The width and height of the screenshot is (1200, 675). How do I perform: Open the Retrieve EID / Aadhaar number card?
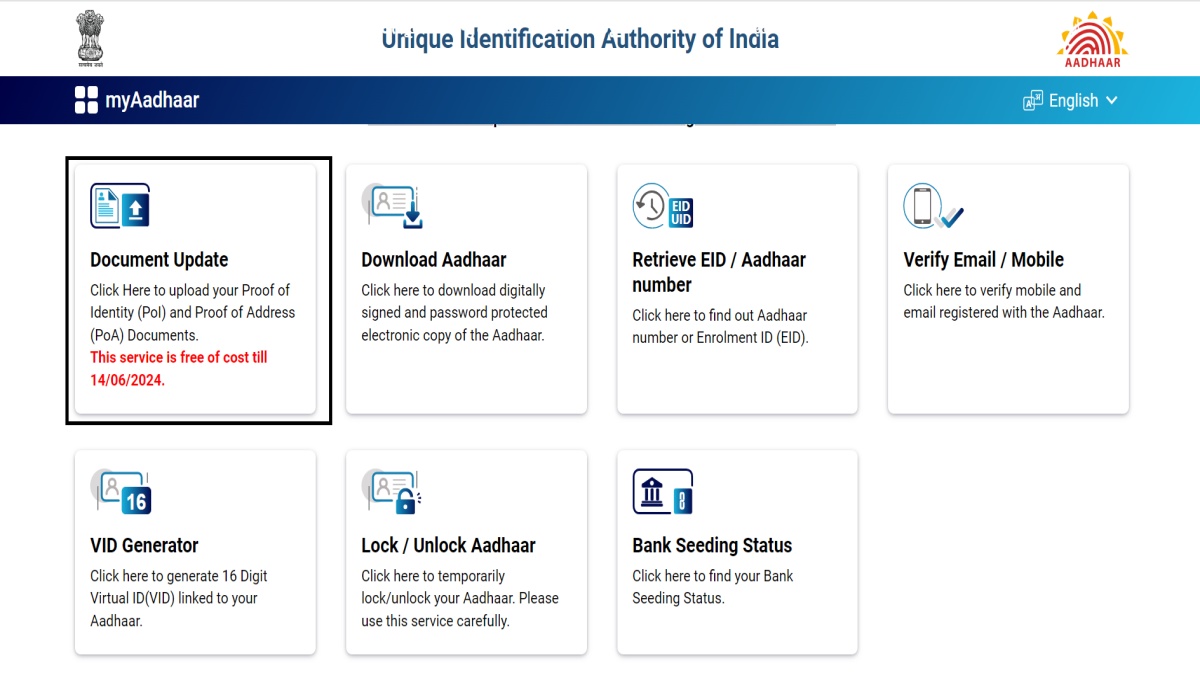tap(737, 289)
